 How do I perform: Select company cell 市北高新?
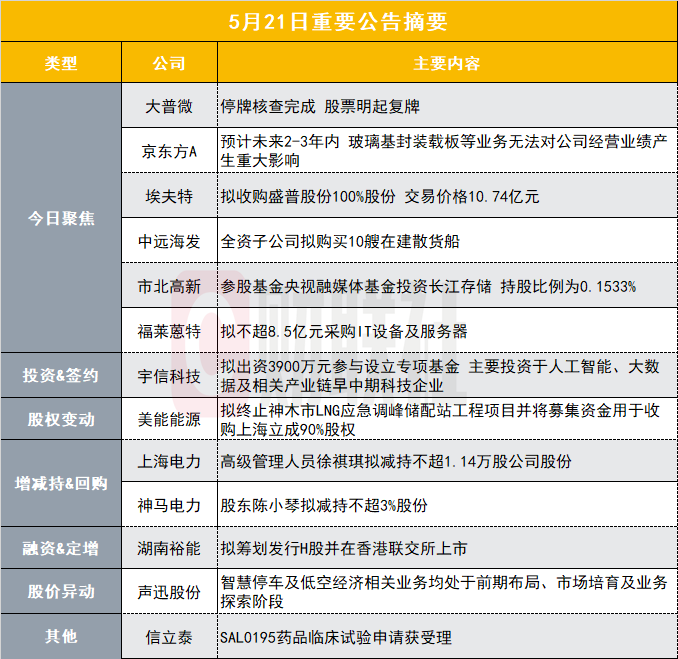pyautogui.click(x=169, y=286)
